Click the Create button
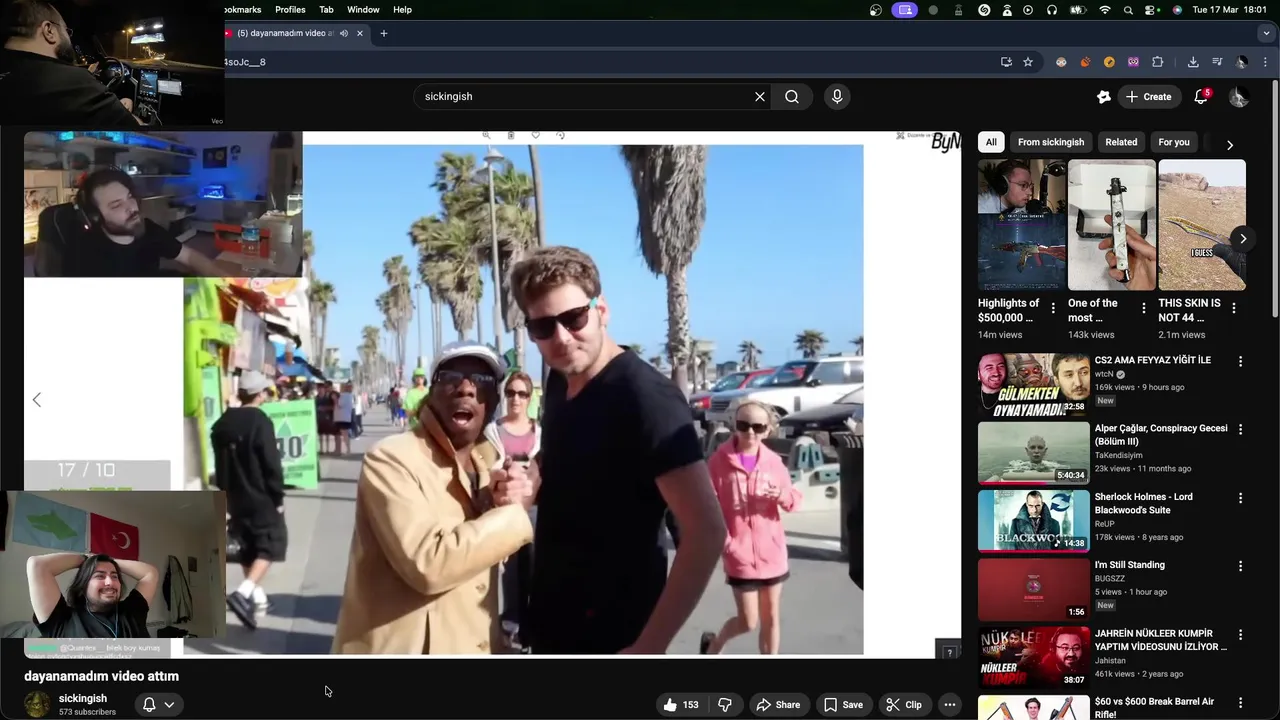Viewport: 1280px width, 720px height. click(1148, 97)
